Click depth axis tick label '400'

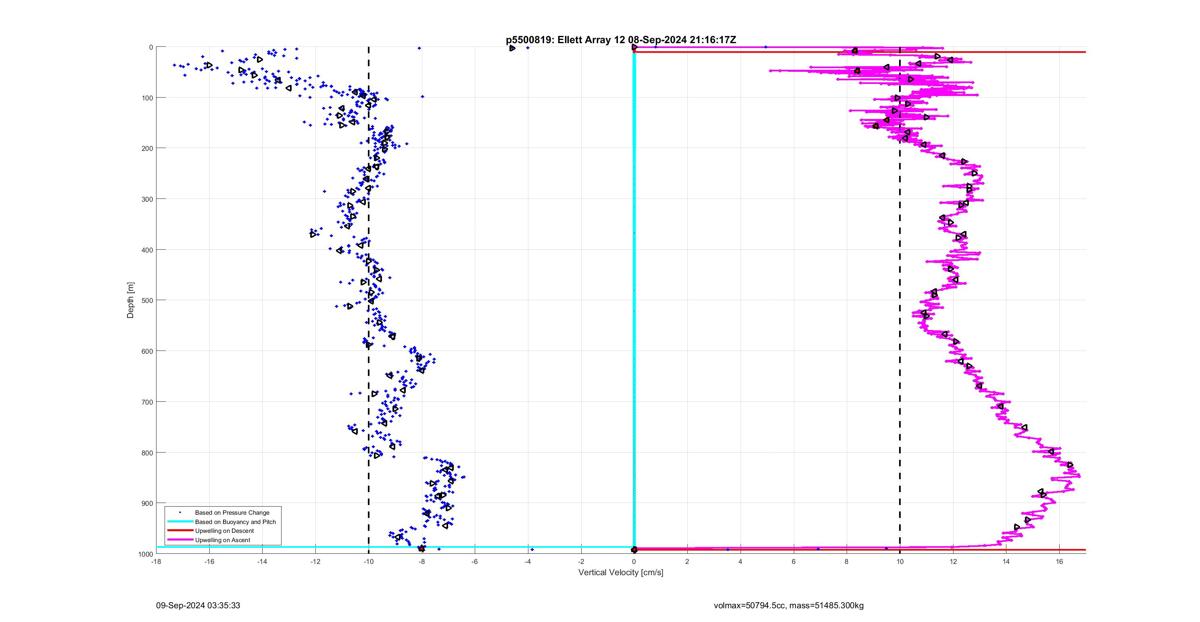coord(146,250)
